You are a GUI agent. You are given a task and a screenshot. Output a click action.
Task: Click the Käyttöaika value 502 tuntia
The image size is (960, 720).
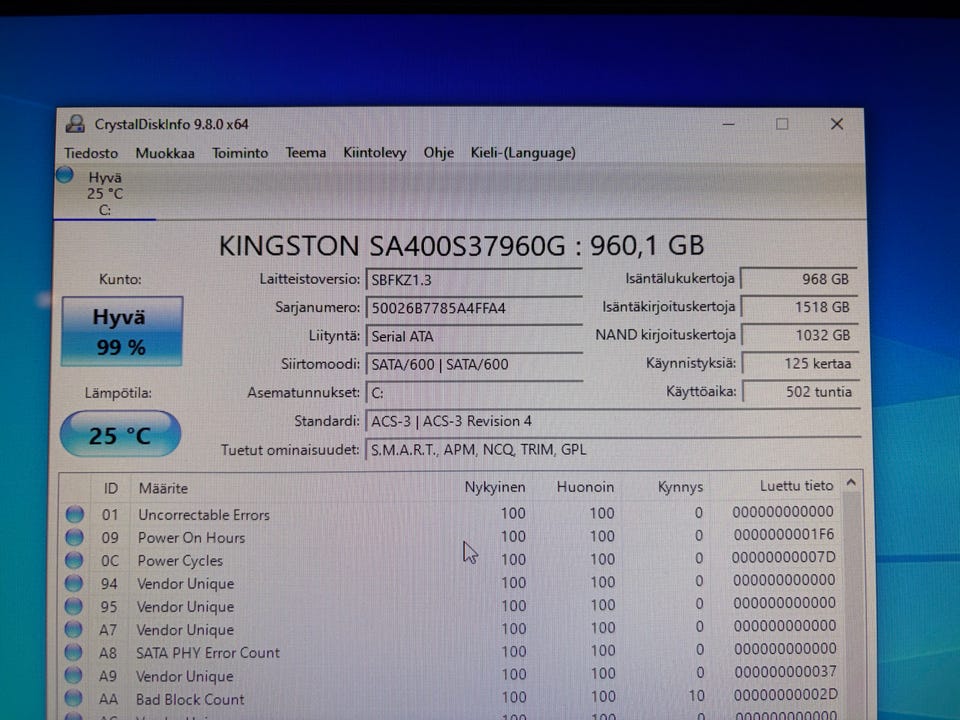tap(800, 392)
